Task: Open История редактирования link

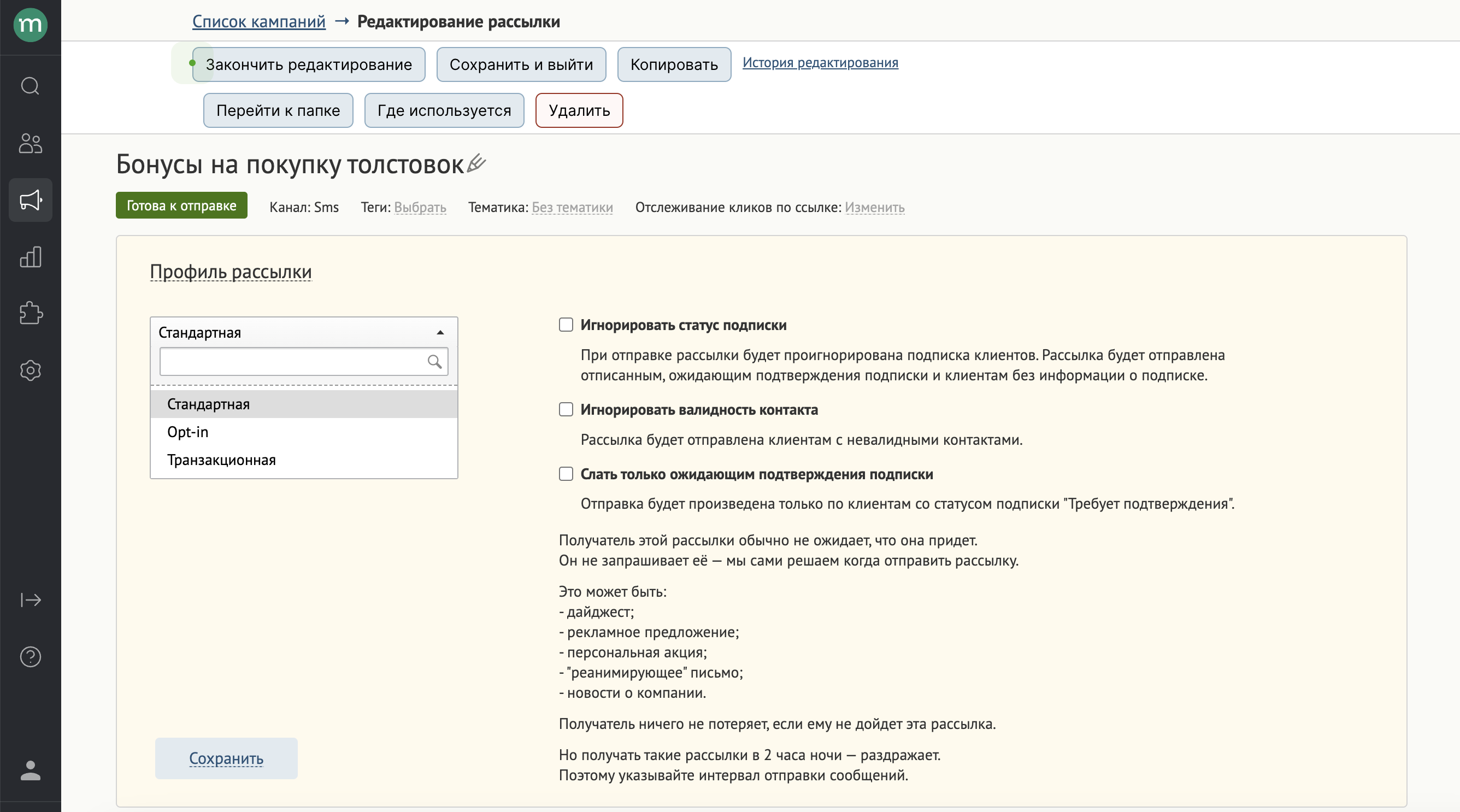Action: (820, 62)
